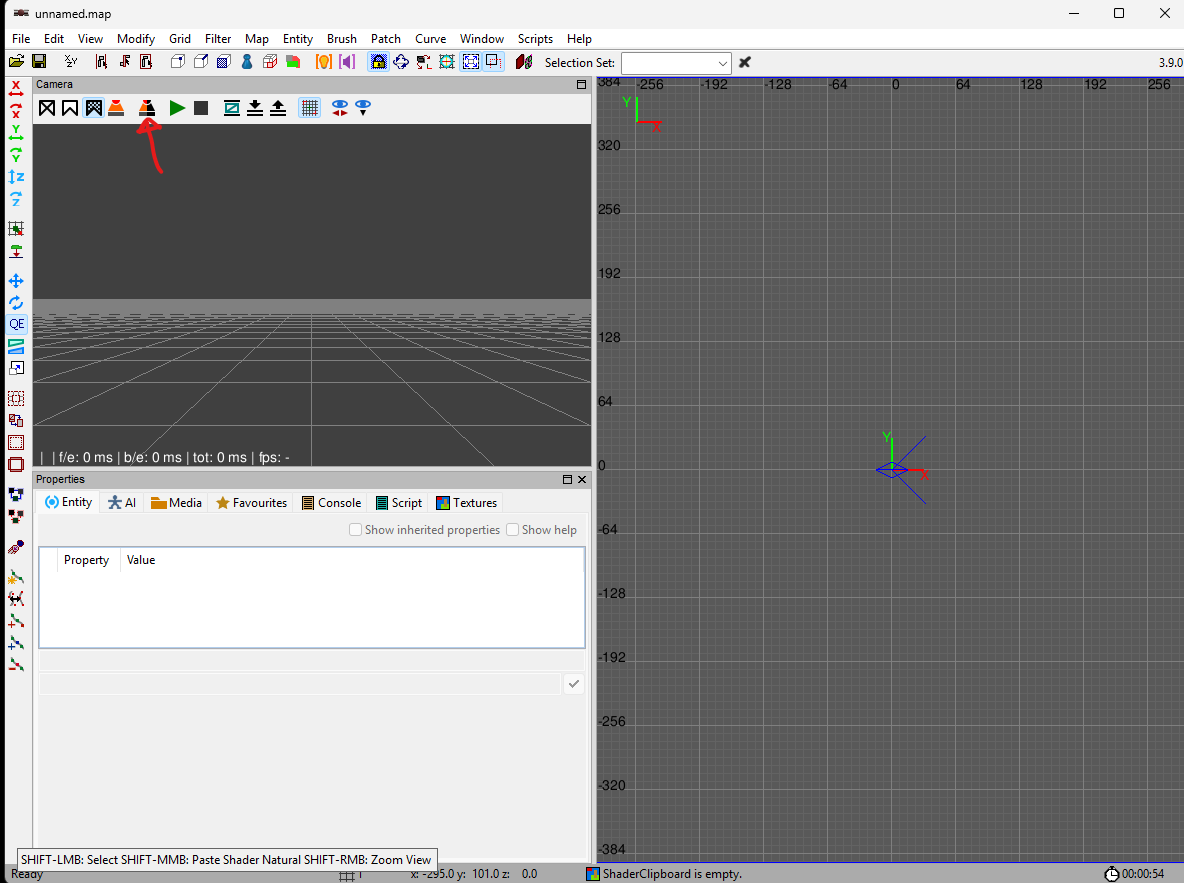
Task: Open the Console tab in Properties
Action: click(331, 503)
